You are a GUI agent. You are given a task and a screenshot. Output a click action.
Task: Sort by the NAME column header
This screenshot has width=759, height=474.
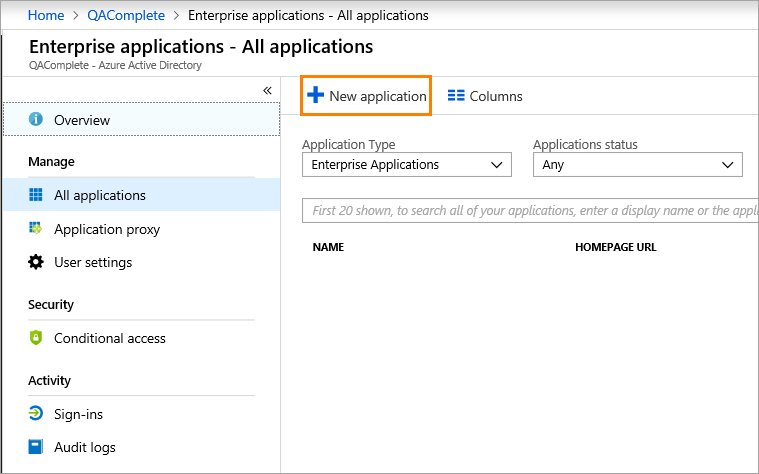(x=328, y=247)
